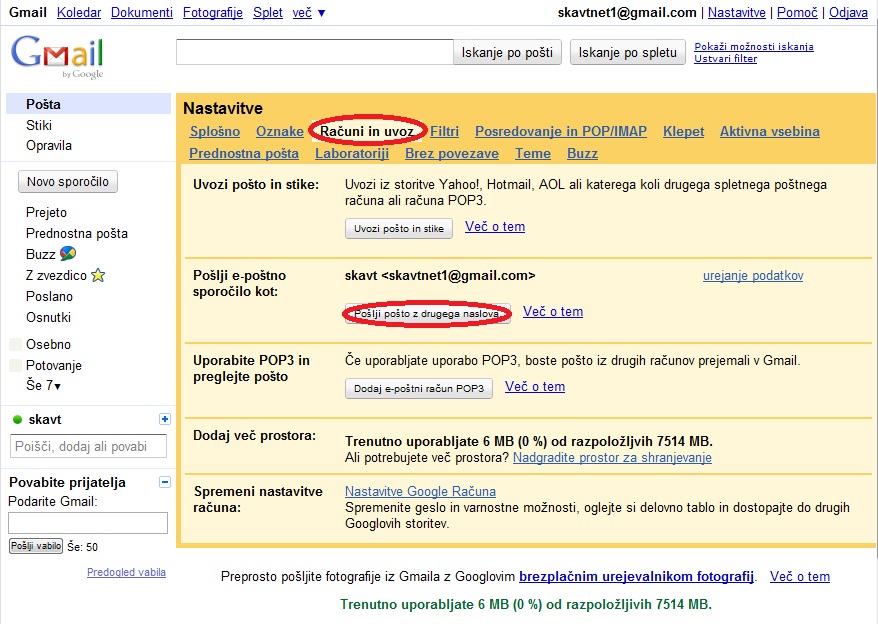Expand 'Še 7' labels list
Viewport: 878px width, 624px height.
click(x=43, y=385)
